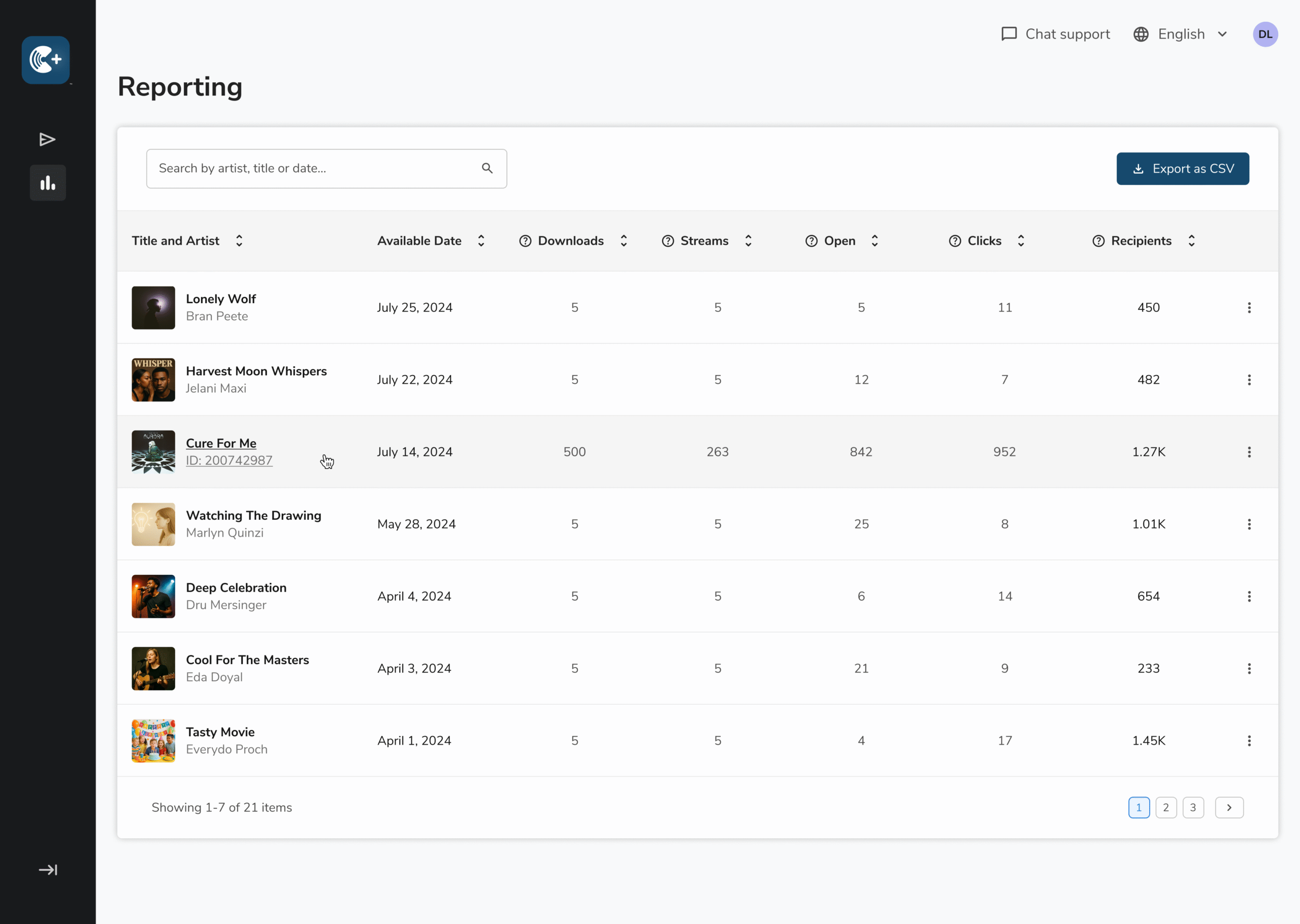Expand the sidebar with the arrow icon
1300x924 pixels.
(48, 869)
